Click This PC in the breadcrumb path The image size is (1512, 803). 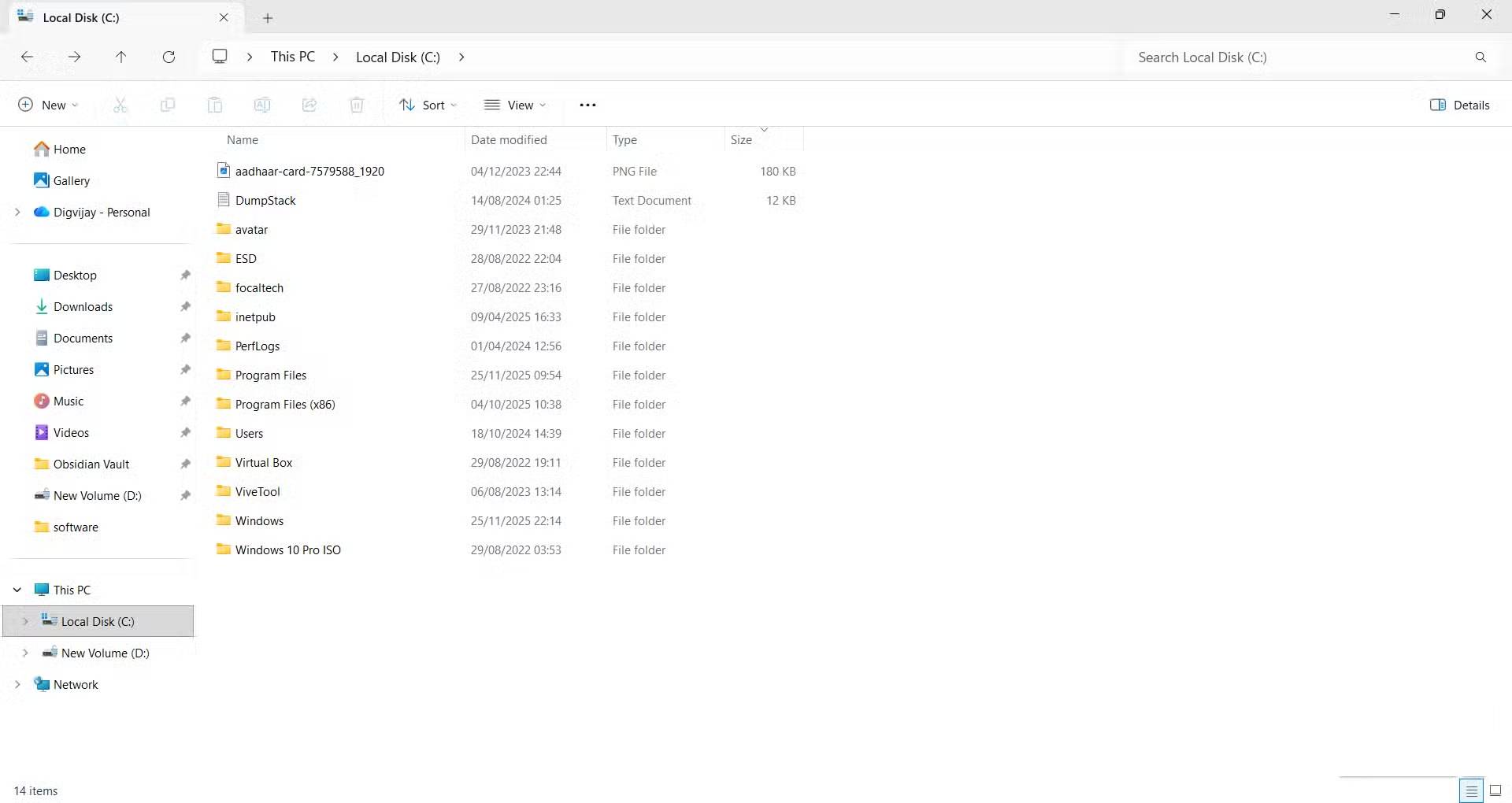tap(292, 57)
